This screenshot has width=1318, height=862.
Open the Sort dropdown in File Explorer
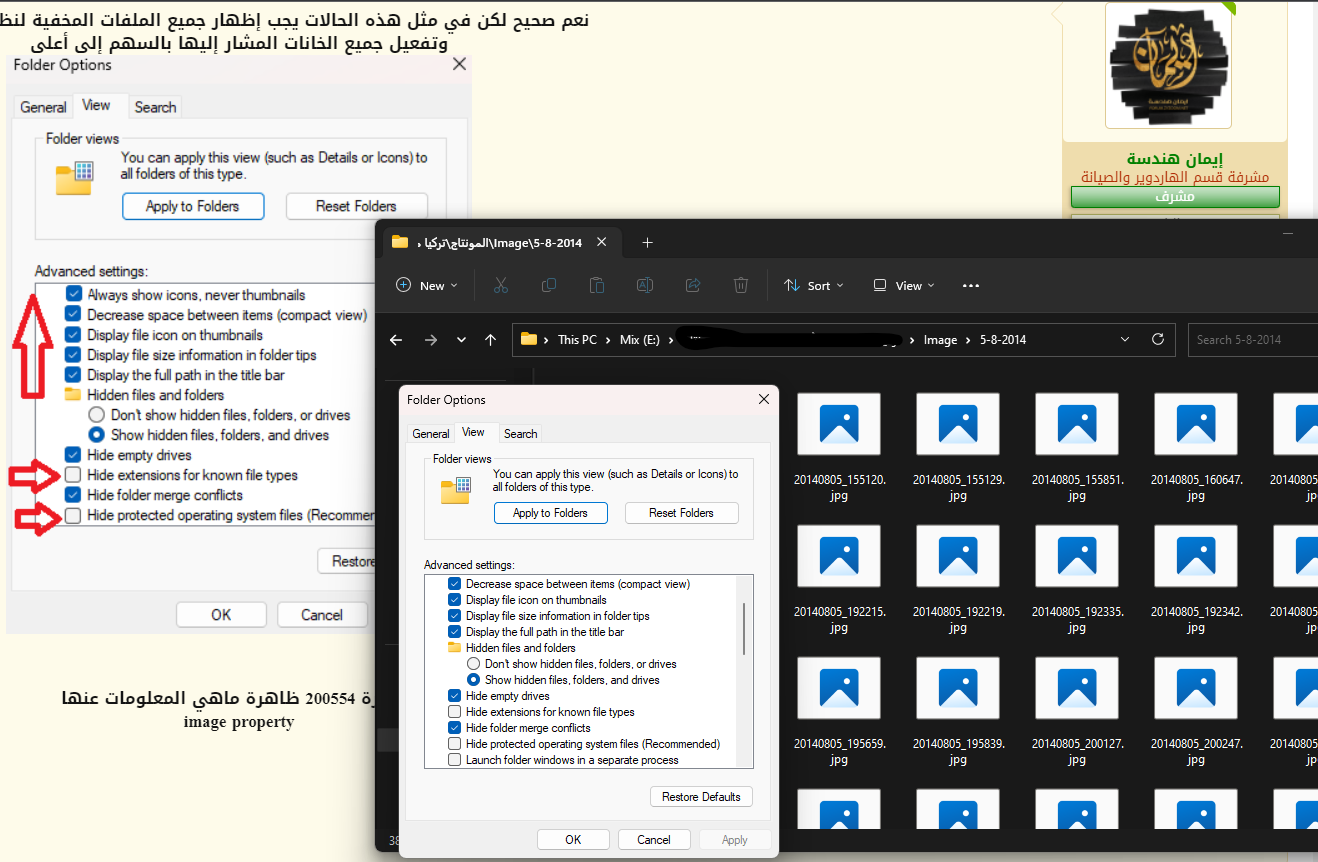coord(813,285)
